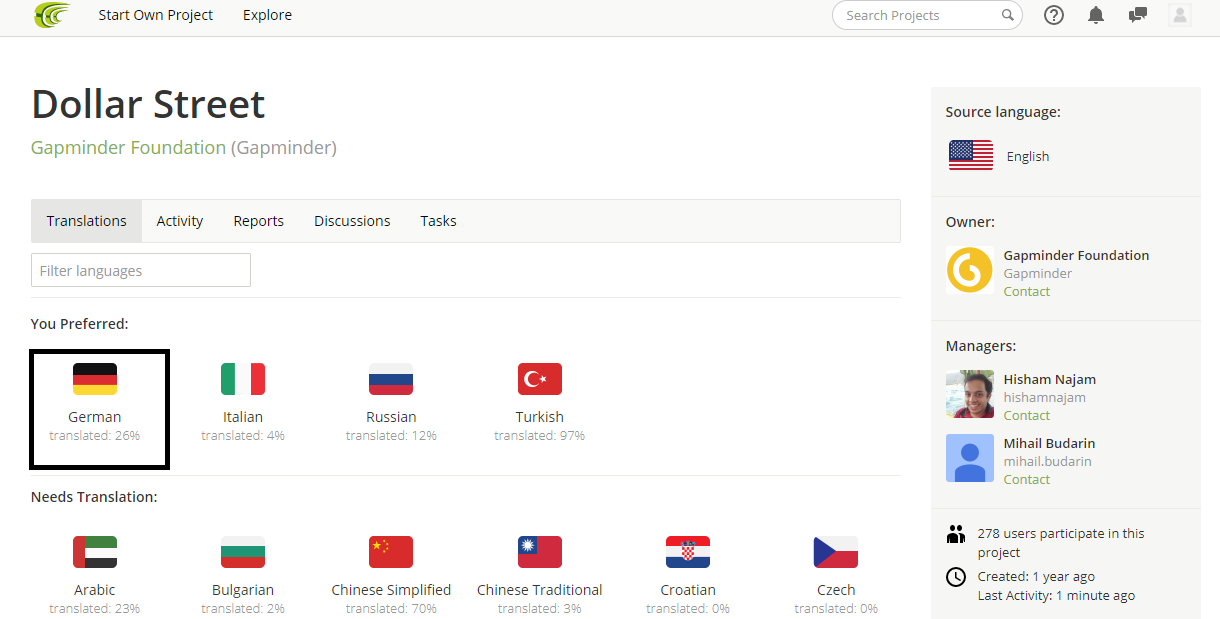
Task: Click Mihail Budarin's avatar image
Action: point(970,458)
